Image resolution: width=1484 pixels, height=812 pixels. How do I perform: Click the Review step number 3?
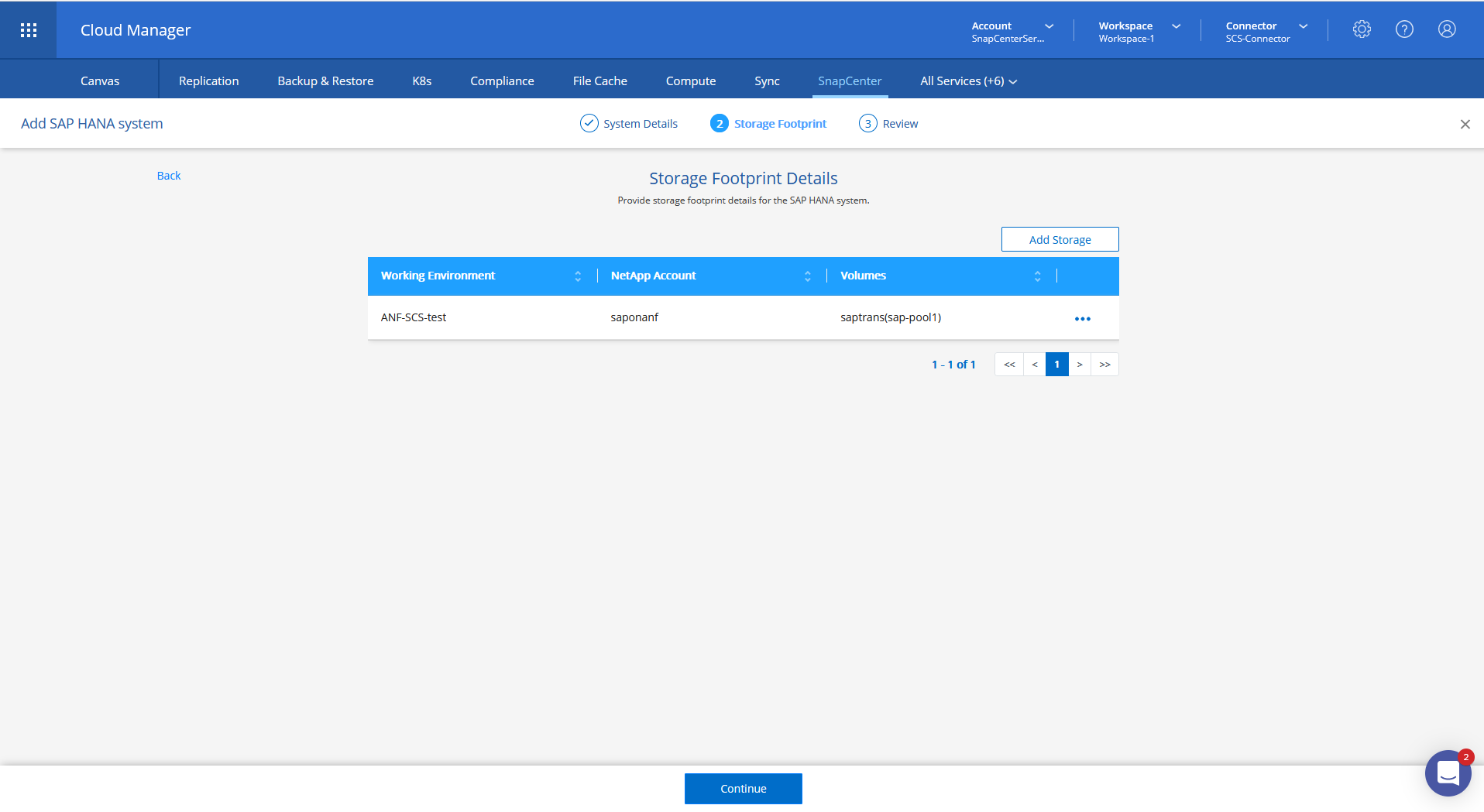(868, 124)
